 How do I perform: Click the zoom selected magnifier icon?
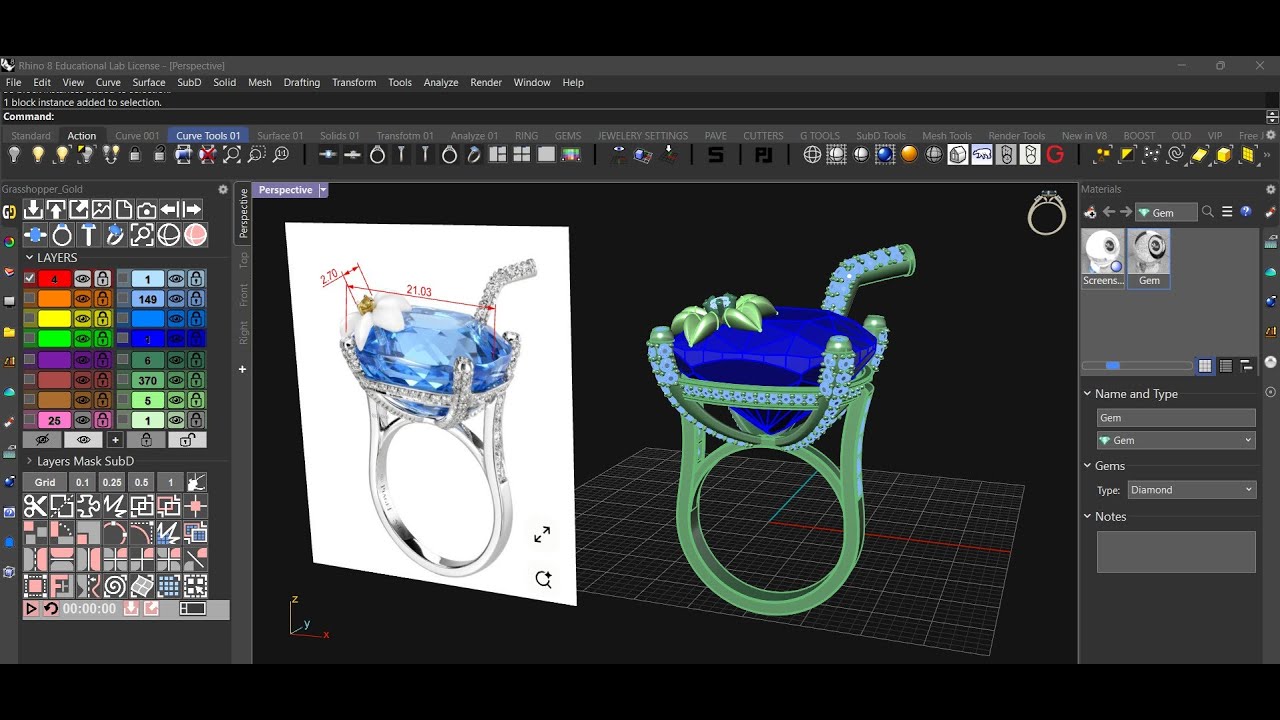257,155
